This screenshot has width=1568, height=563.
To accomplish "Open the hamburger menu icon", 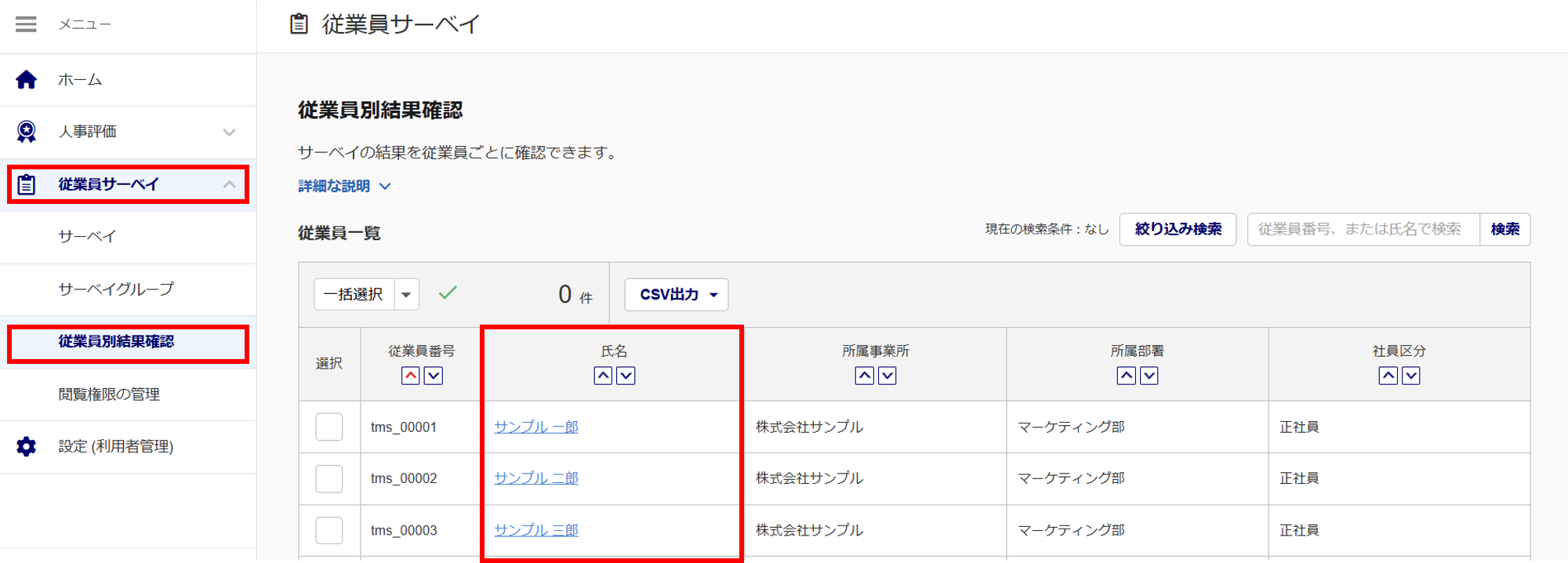I will point(26,24).
